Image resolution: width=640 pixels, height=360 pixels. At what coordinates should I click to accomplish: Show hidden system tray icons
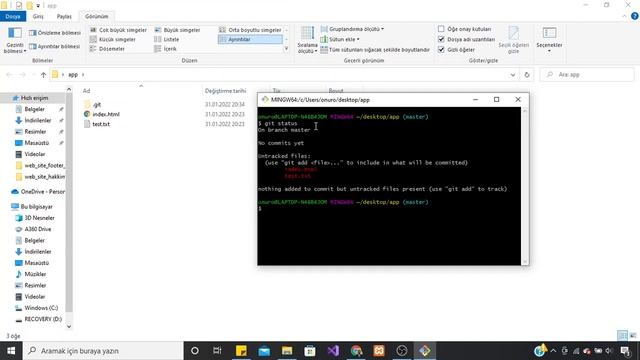click(x=553, y=351)
